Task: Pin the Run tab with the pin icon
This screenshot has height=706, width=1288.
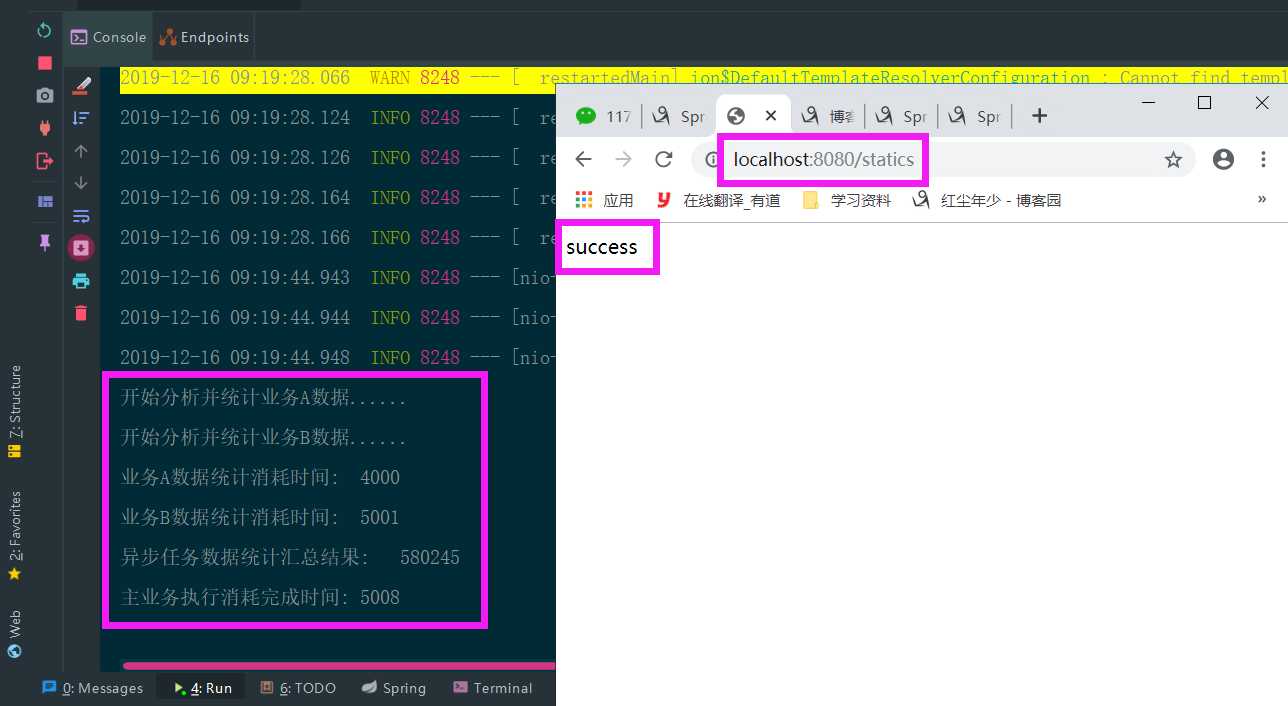Action: 44,243
